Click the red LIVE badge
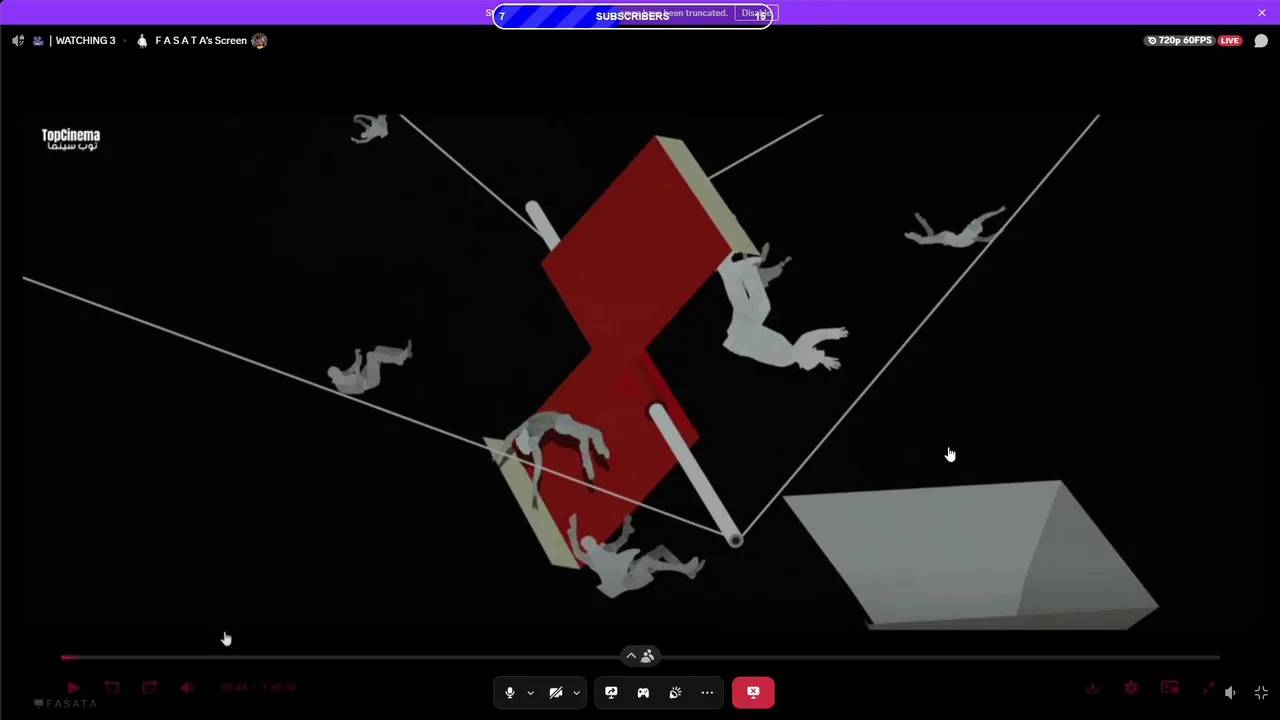 point(1229,41)
